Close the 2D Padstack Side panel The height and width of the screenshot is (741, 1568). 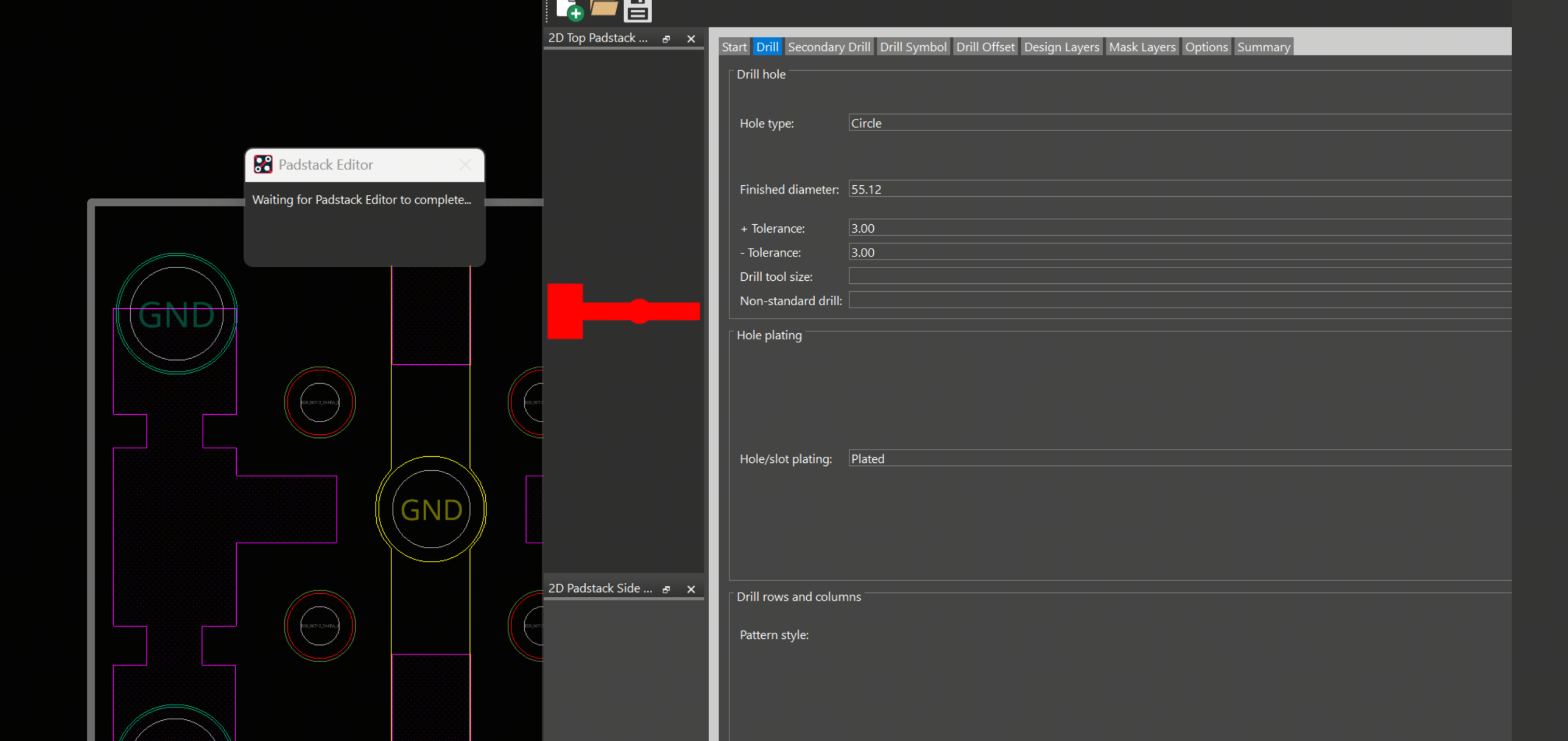691,589
